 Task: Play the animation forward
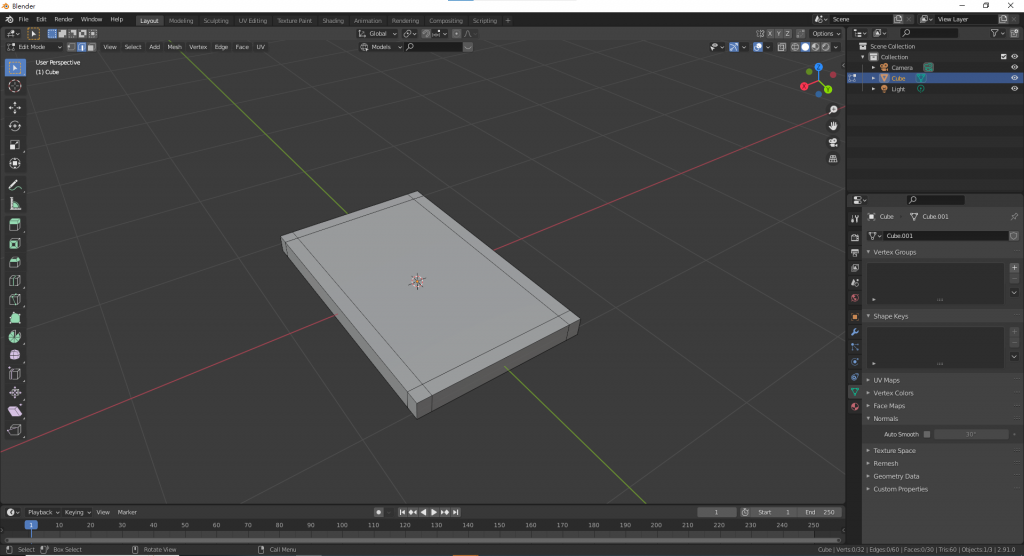coord(434,512)
